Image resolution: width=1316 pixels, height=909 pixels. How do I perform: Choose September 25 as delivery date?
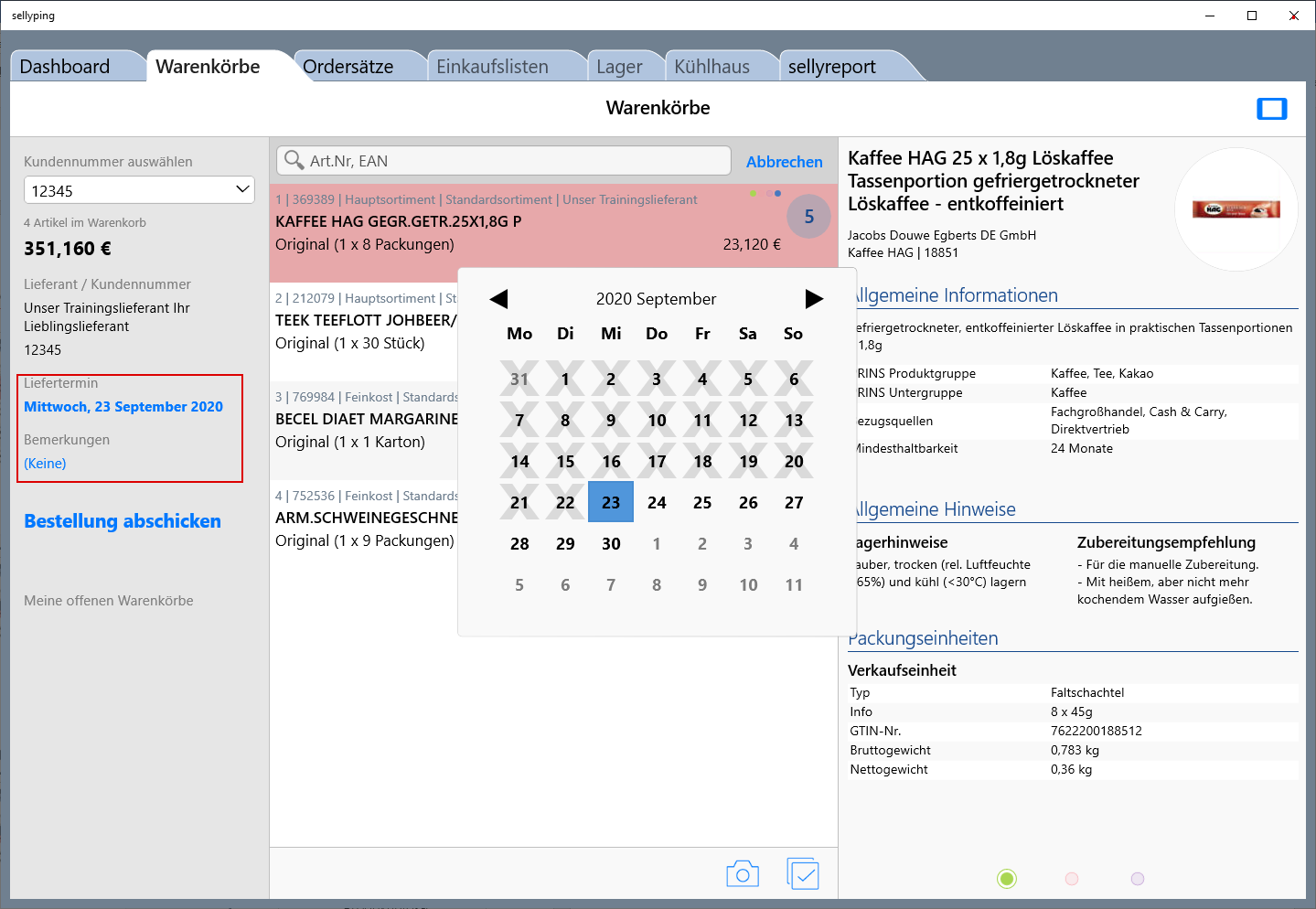point(702,502)
